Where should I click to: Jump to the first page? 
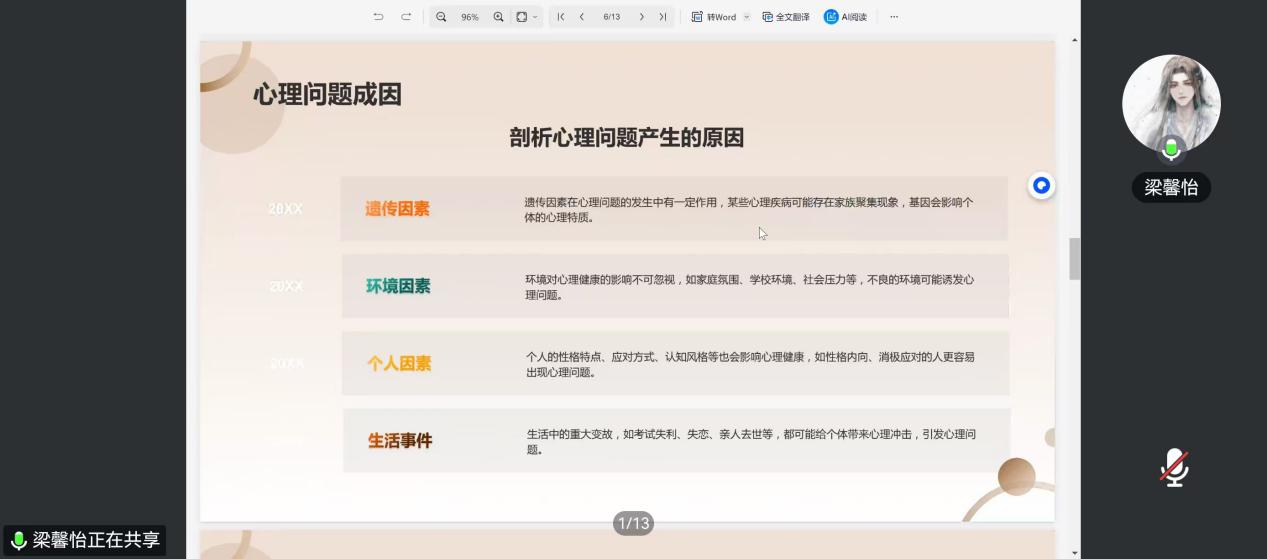[561, 17]
